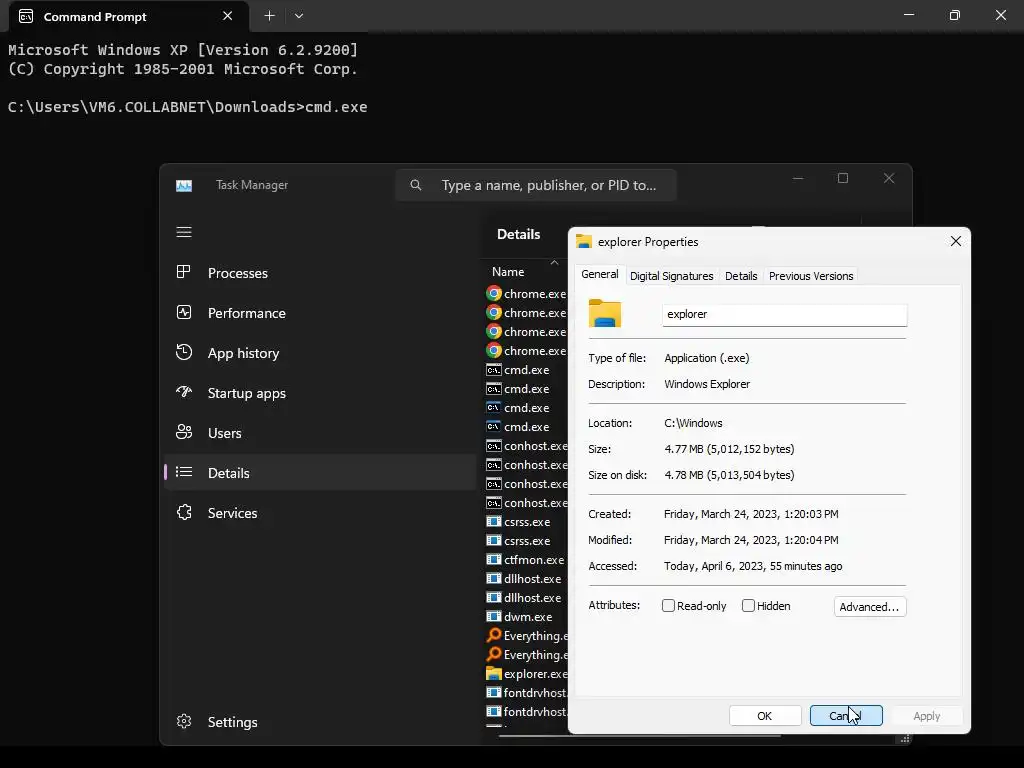The image size is (1024, 768).
Task: Open a new terminal tab
Action: coord(269,16)
